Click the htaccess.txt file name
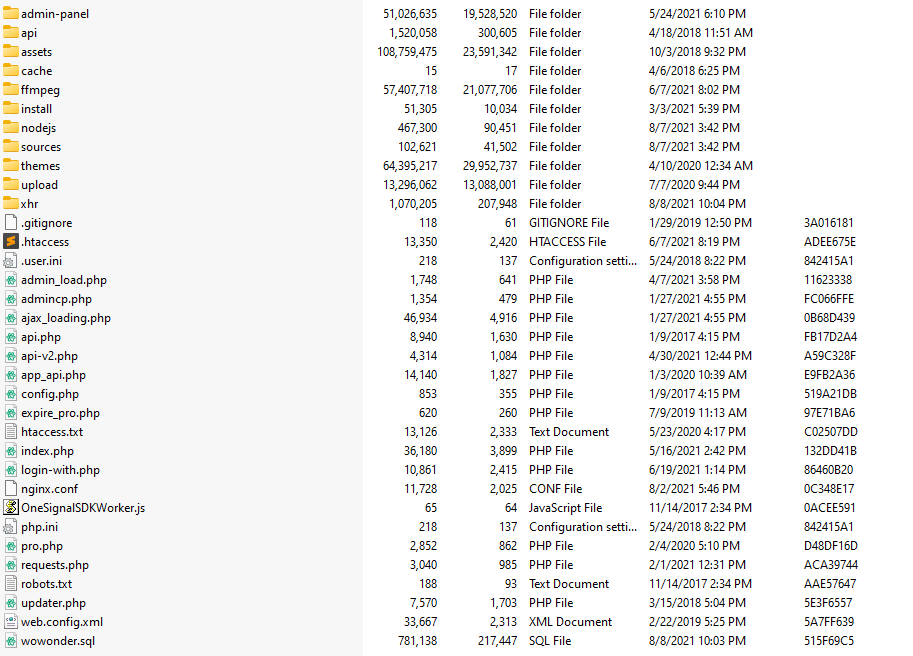Screen dimensions: 913x656 coord(52,432)
